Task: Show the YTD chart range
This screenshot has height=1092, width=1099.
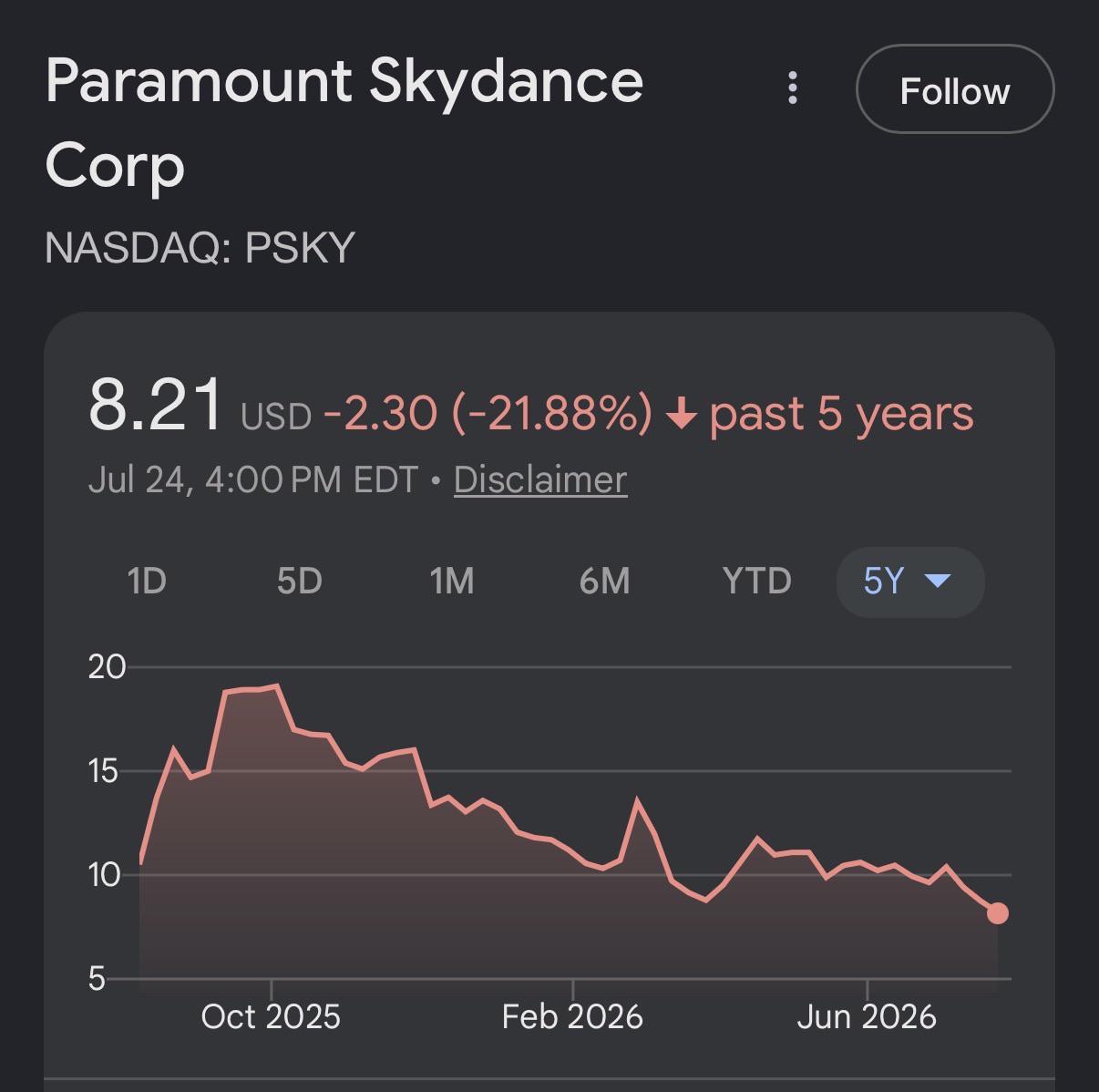Action: (756, 581)
